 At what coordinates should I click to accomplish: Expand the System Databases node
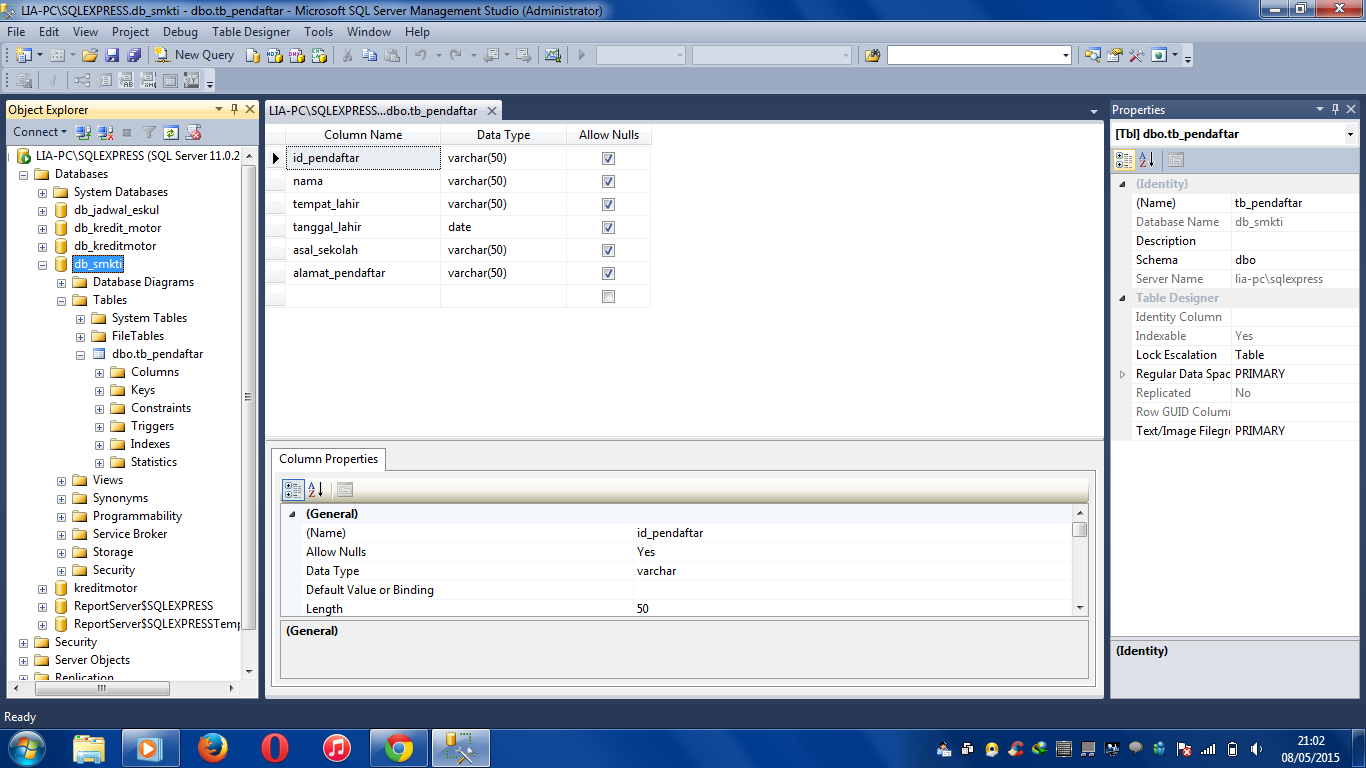point(42,192)
